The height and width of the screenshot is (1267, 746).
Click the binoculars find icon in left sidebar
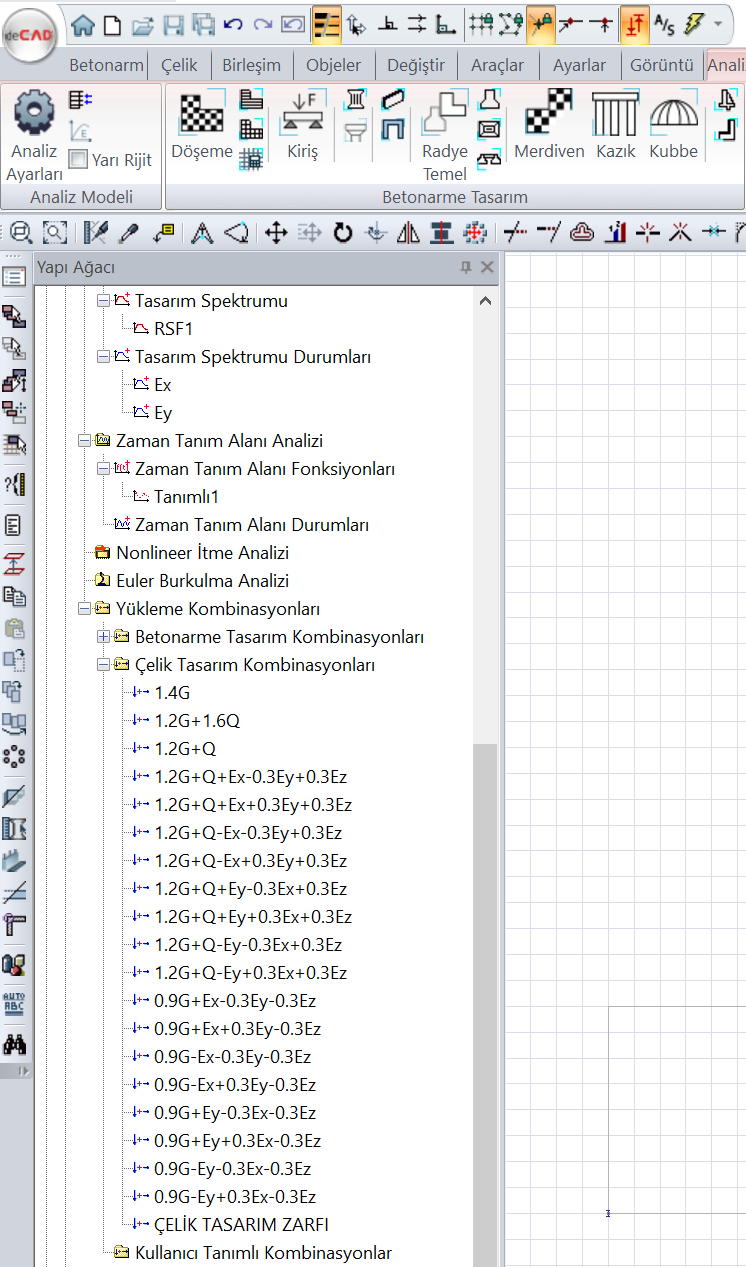[x=15, y=1044]
